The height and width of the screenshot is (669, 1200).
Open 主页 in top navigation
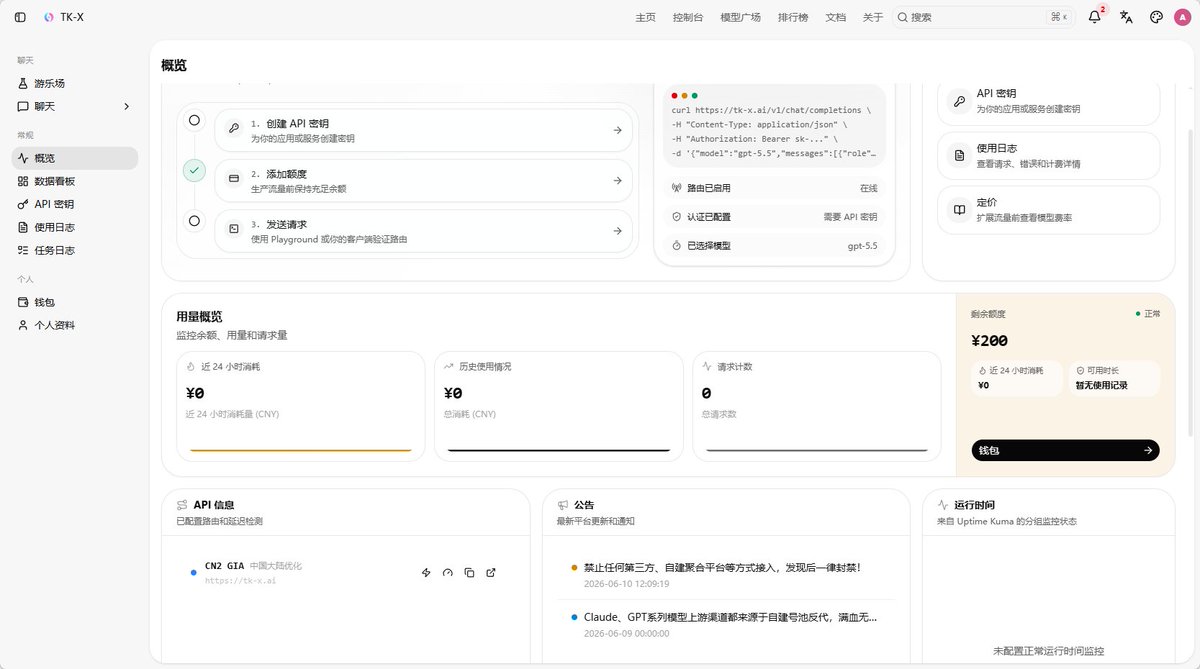pyautogui.click(x=646, y=17)
